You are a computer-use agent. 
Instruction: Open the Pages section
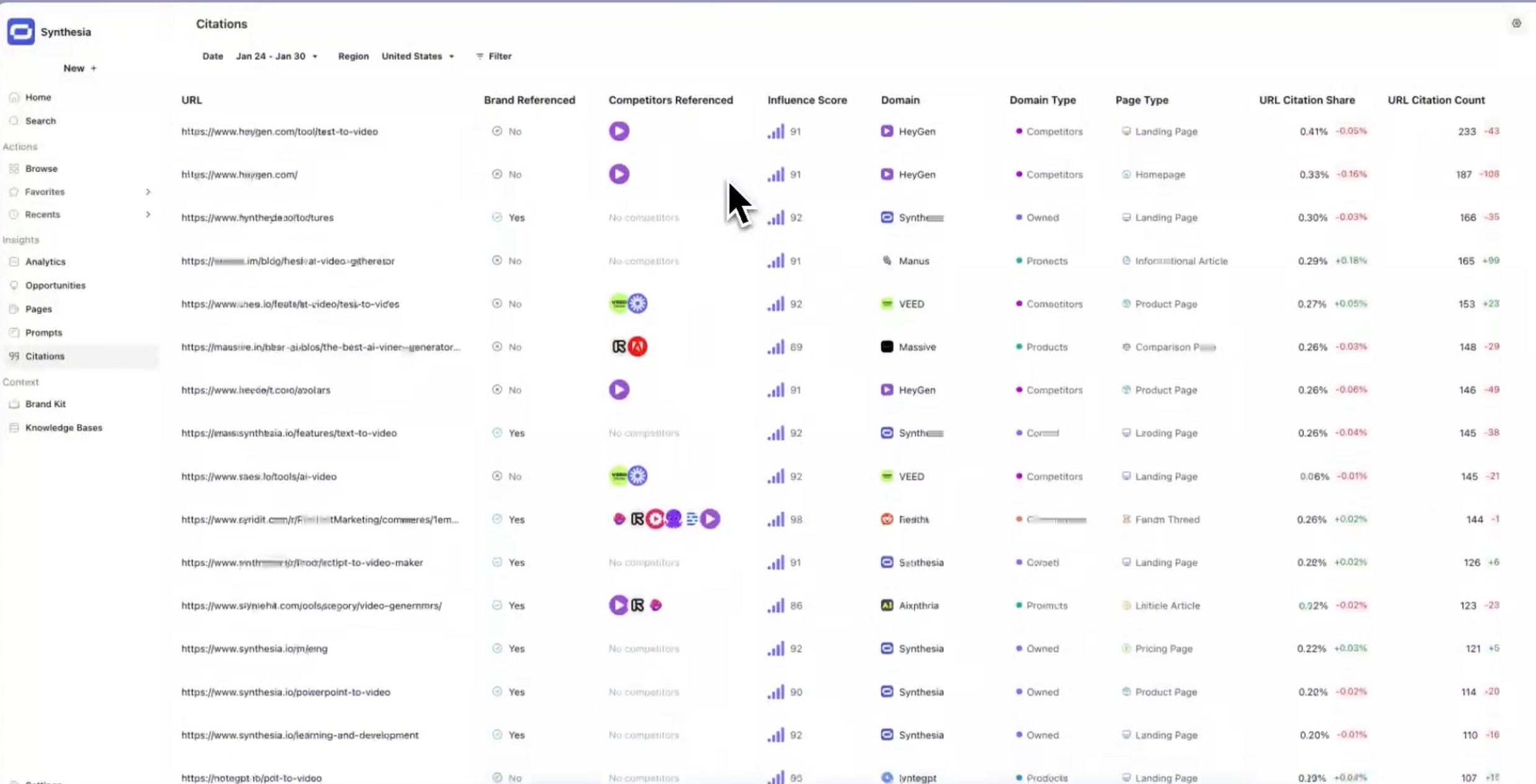[38, 309]
